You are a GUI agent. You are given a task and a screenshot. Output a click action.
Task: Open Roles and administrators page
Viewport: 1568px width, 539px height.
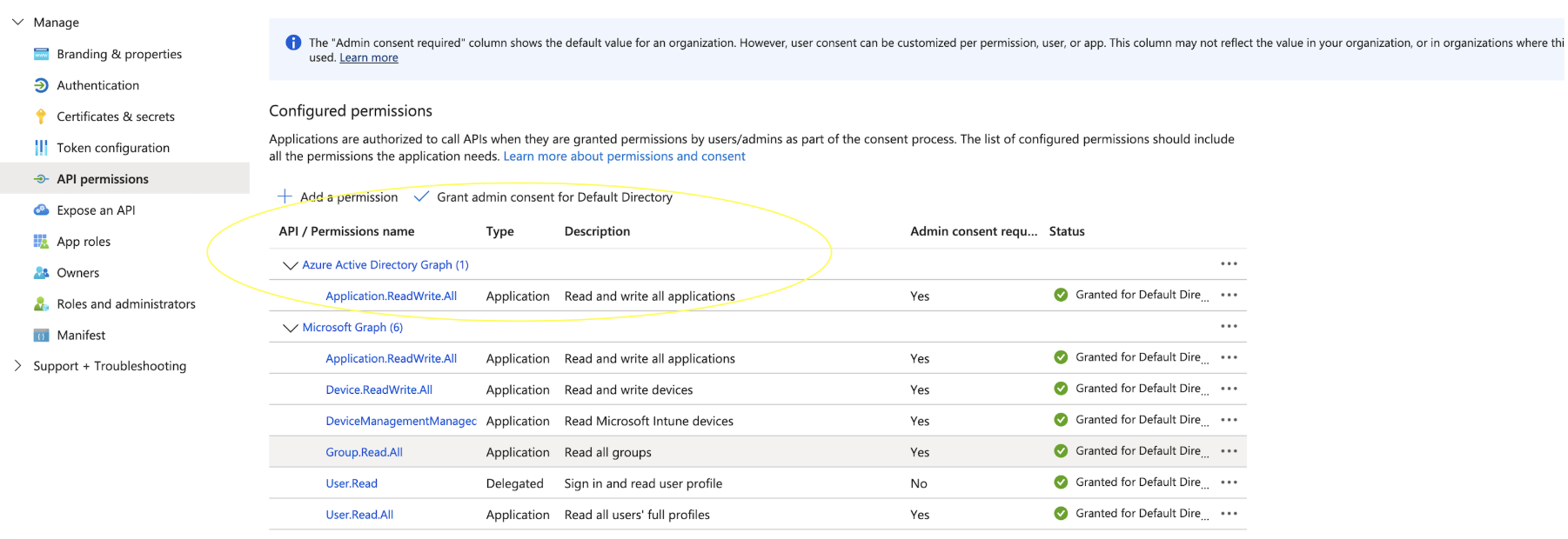(x=126, y=304)
